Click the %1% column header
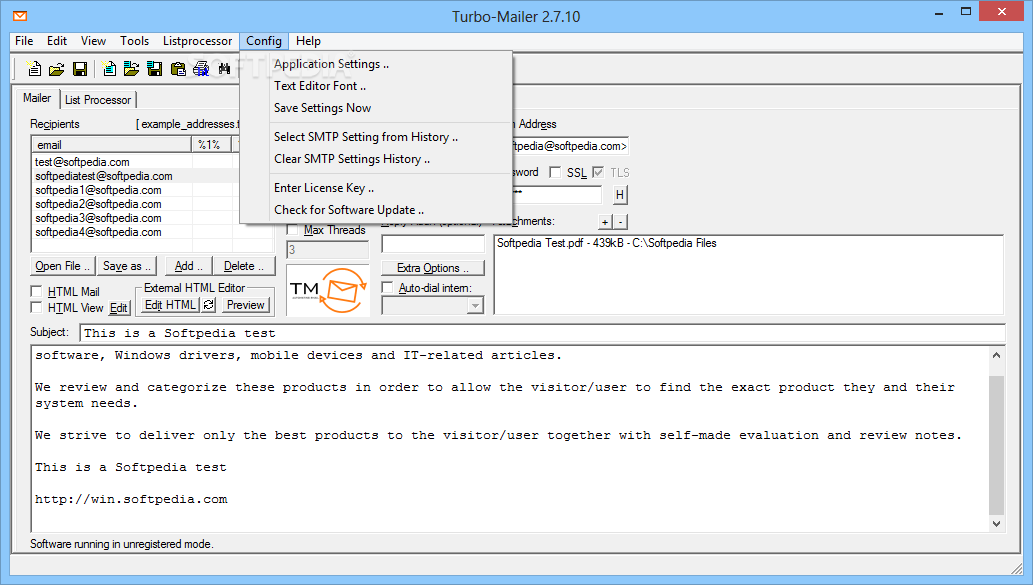The width and height of the screenshot is (1033, 585). point(211,144)
